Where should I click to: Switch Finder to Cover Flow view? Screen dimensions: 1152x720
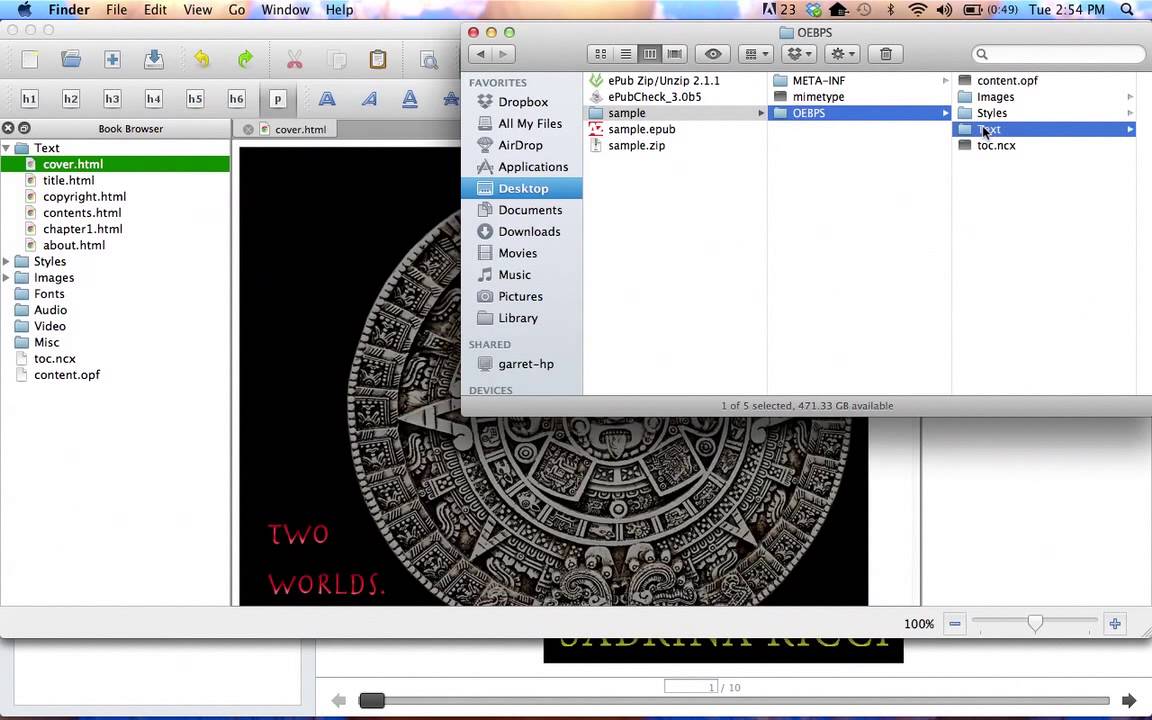click(x=674, y=54)
